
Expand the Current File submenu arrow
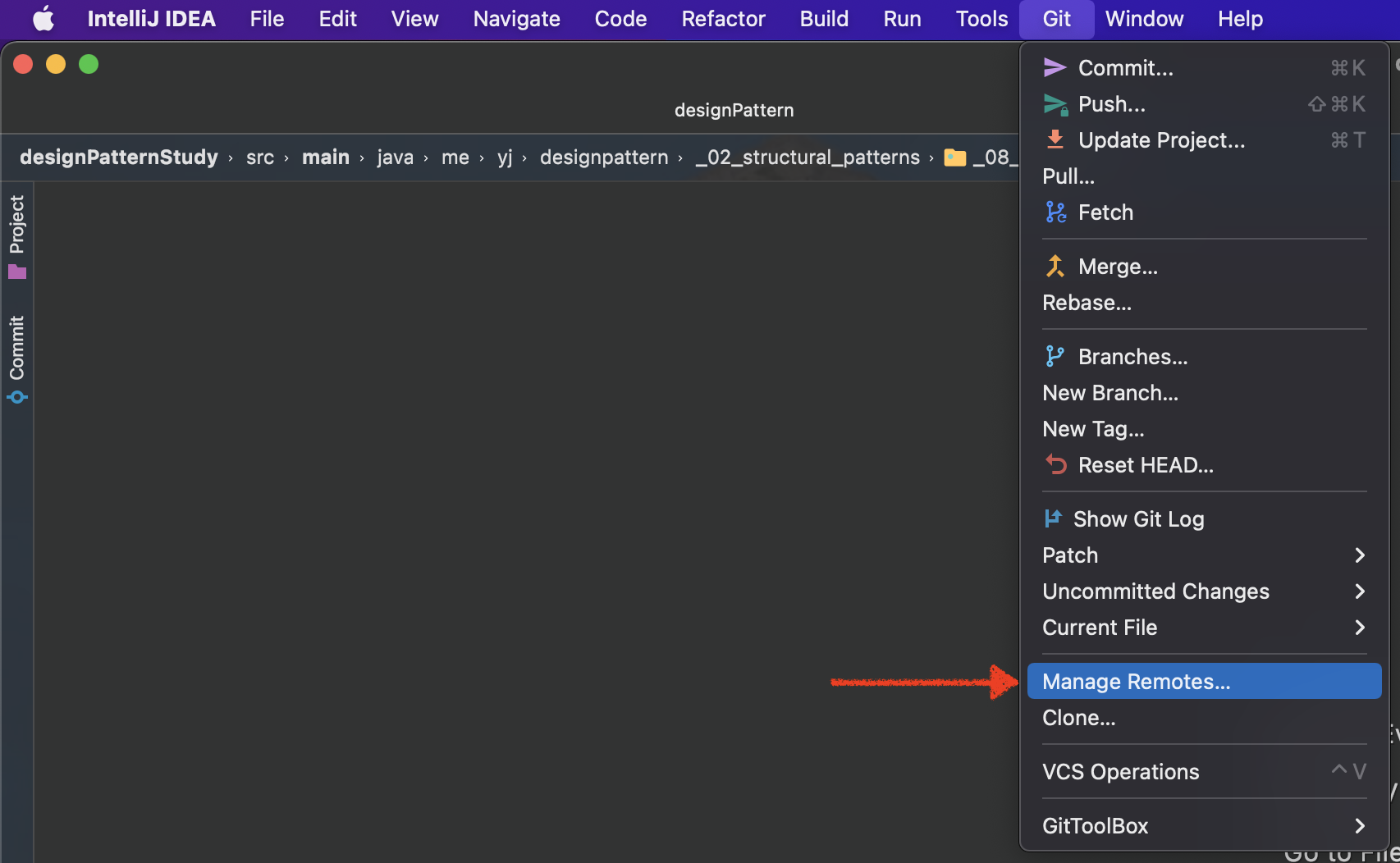coord(1360,628)
